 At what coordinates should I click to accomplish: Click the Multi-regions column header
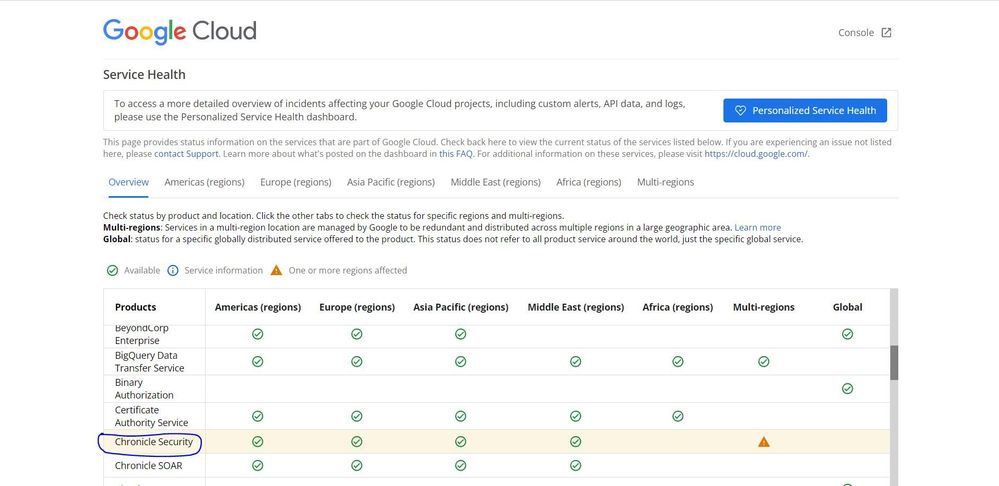764,307
